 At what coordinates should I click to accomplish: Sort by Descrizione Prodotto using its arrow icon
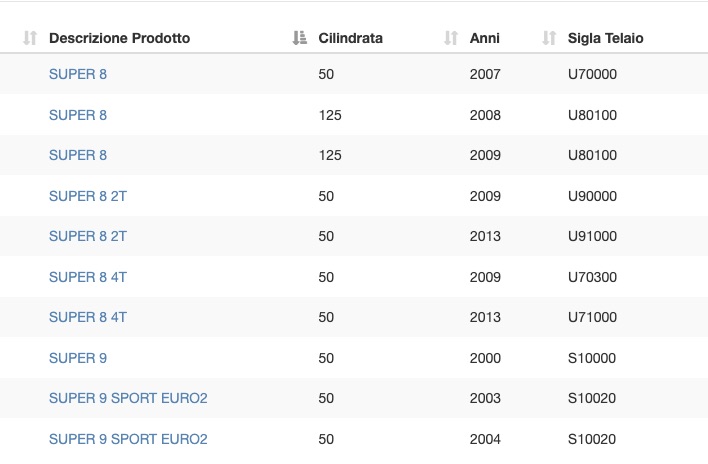pyautogui.click(x=30, y=38)
